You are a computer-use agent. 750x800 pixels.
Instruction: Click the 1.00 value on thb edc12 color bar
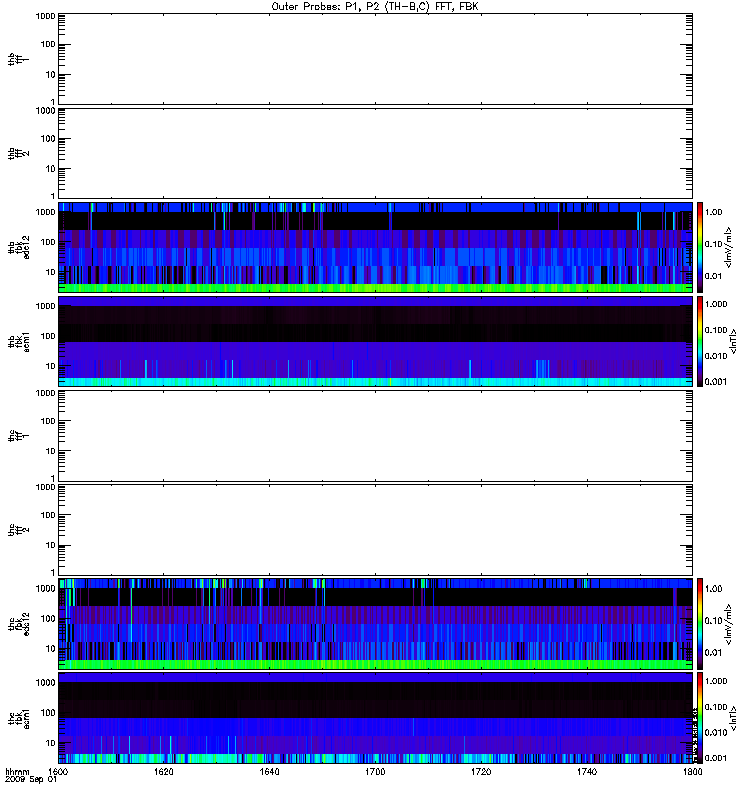click(713, 212)
